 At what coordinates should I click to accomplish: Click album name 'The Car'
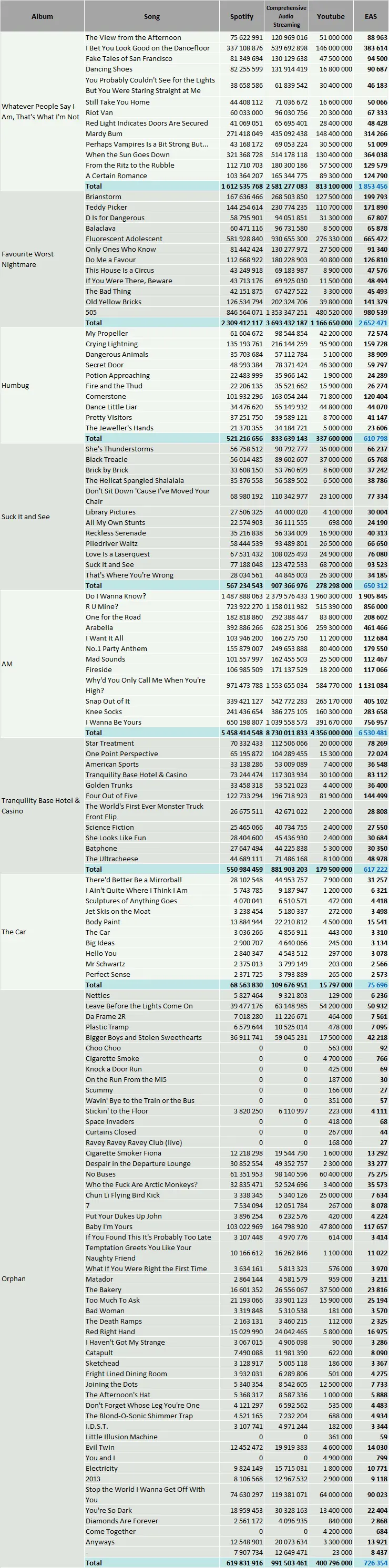pos(13,933)
